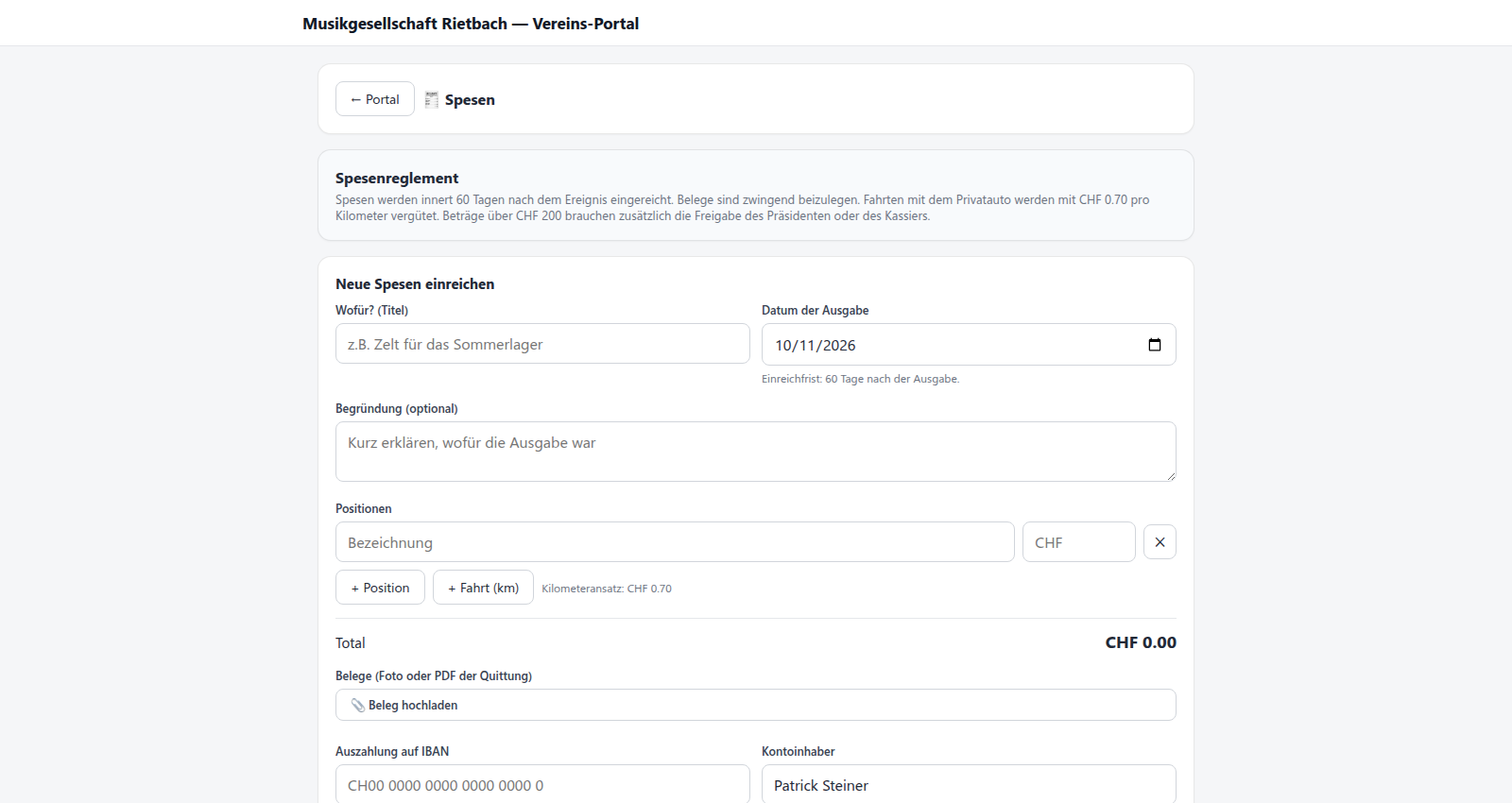Click the text Kilometeransatz: CHF 0.70
Screen dimensions: 1512x803
607,589
